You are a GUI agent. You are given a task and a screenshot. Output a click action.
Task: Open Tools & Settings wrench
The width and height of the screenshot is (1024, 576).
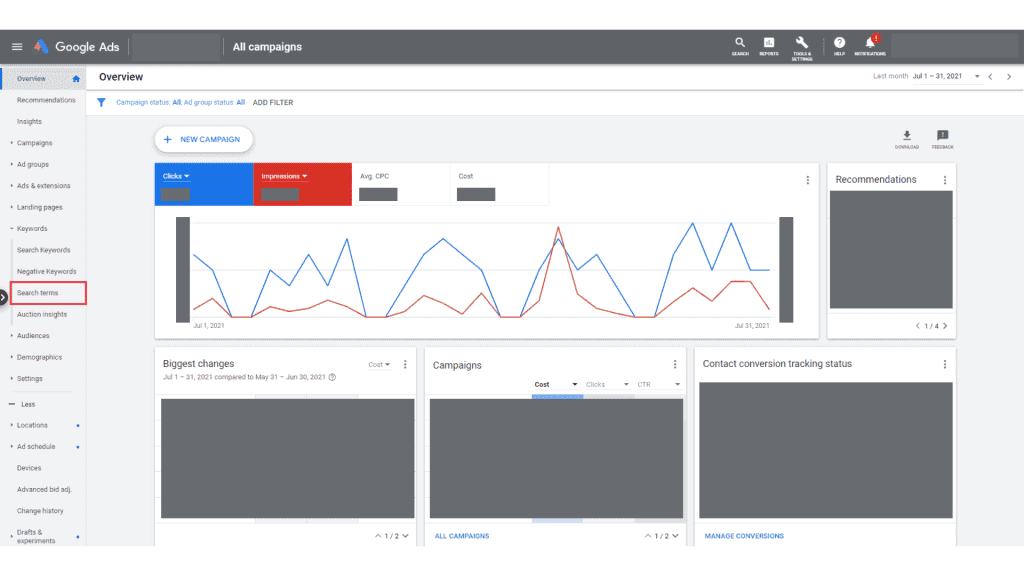(802, 48)
